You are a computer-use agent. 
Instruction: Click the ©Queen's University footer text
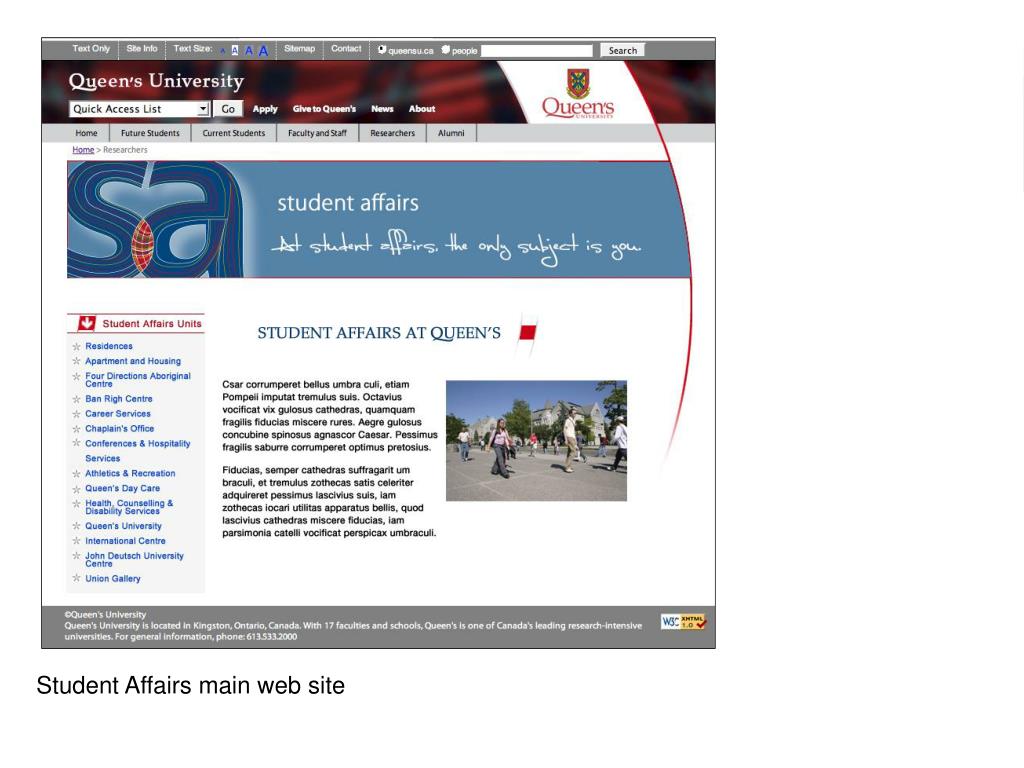click(105, 615)
